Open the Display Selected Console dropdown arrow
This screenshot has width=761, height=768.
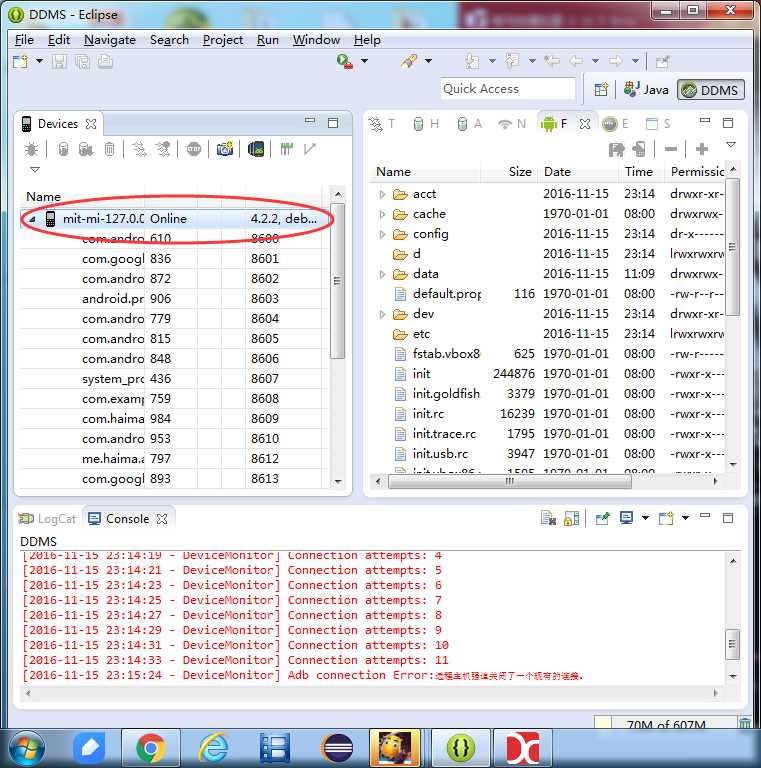[x=645, y=518]
